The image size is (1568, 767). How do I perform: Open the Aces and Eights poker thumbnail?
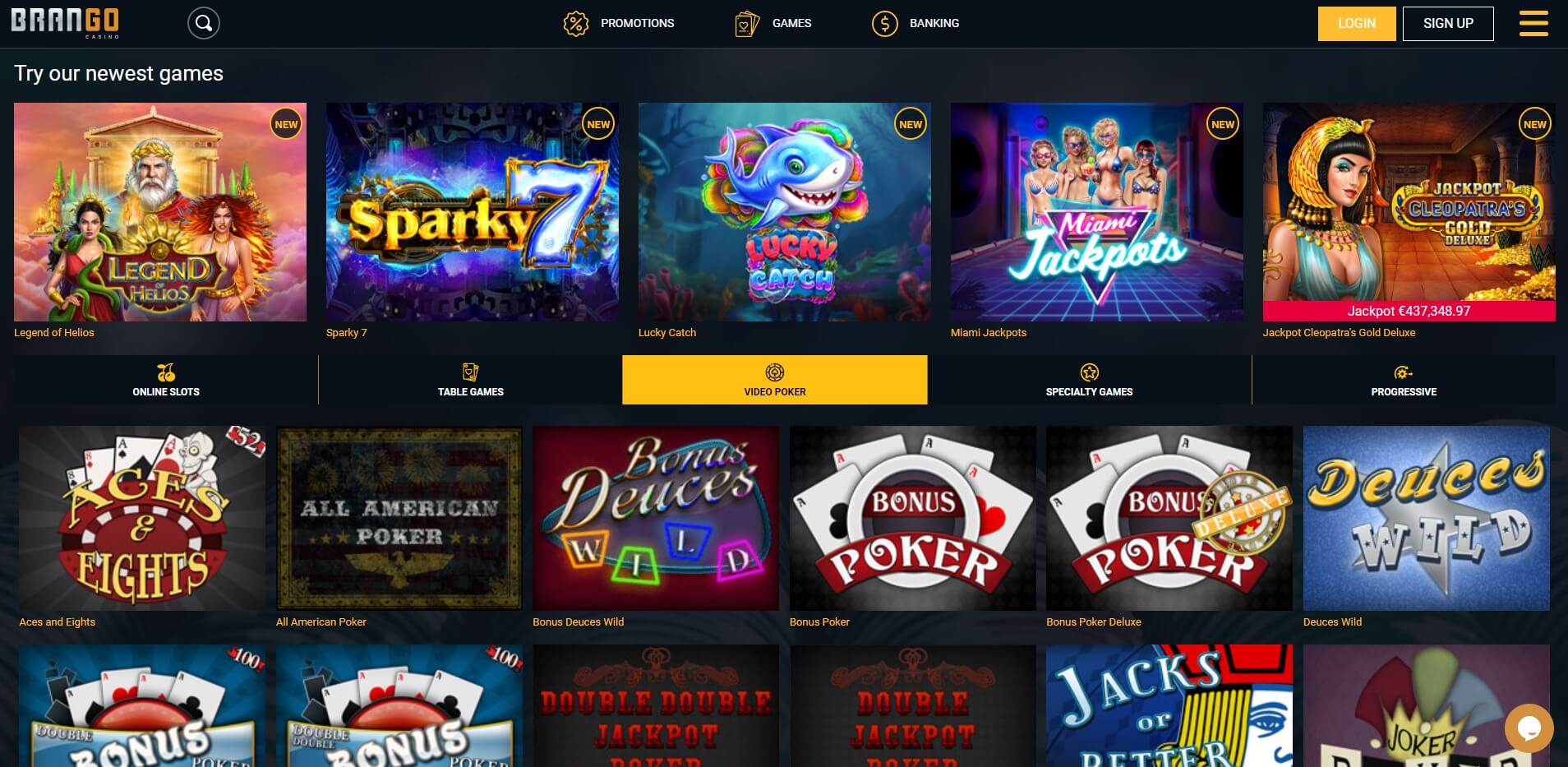pos(142,518)
